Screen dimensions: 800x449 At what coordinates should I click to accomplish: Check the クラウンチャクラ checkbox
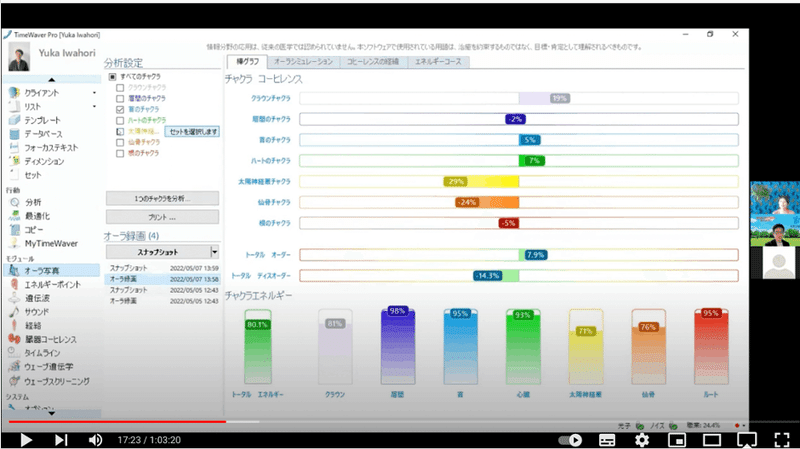pyautogui.click(x=120, y=88)
